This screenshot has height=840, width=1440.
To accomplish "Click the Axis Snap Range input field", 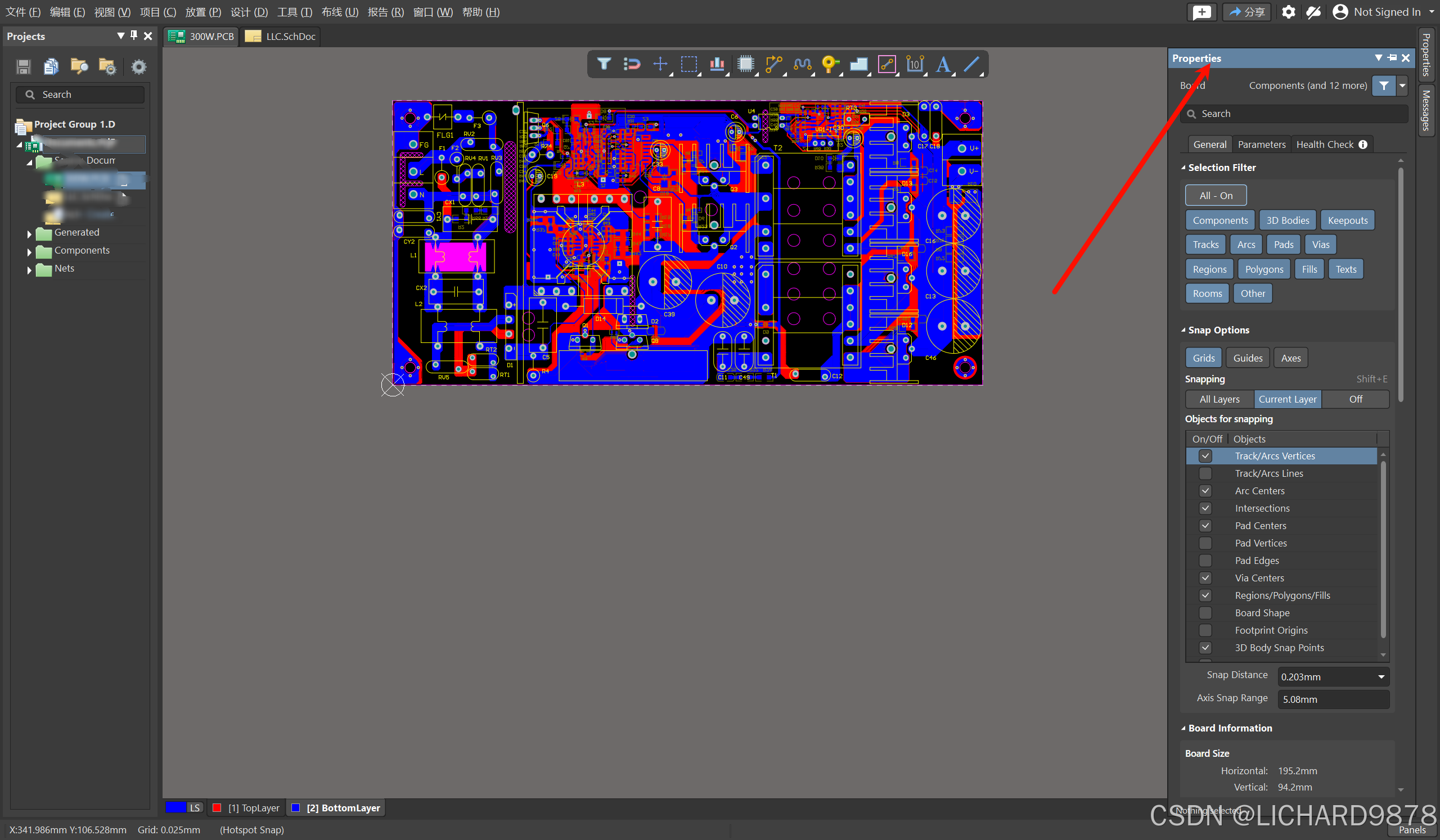I will pyautogui.click(x=1333, y=699).
